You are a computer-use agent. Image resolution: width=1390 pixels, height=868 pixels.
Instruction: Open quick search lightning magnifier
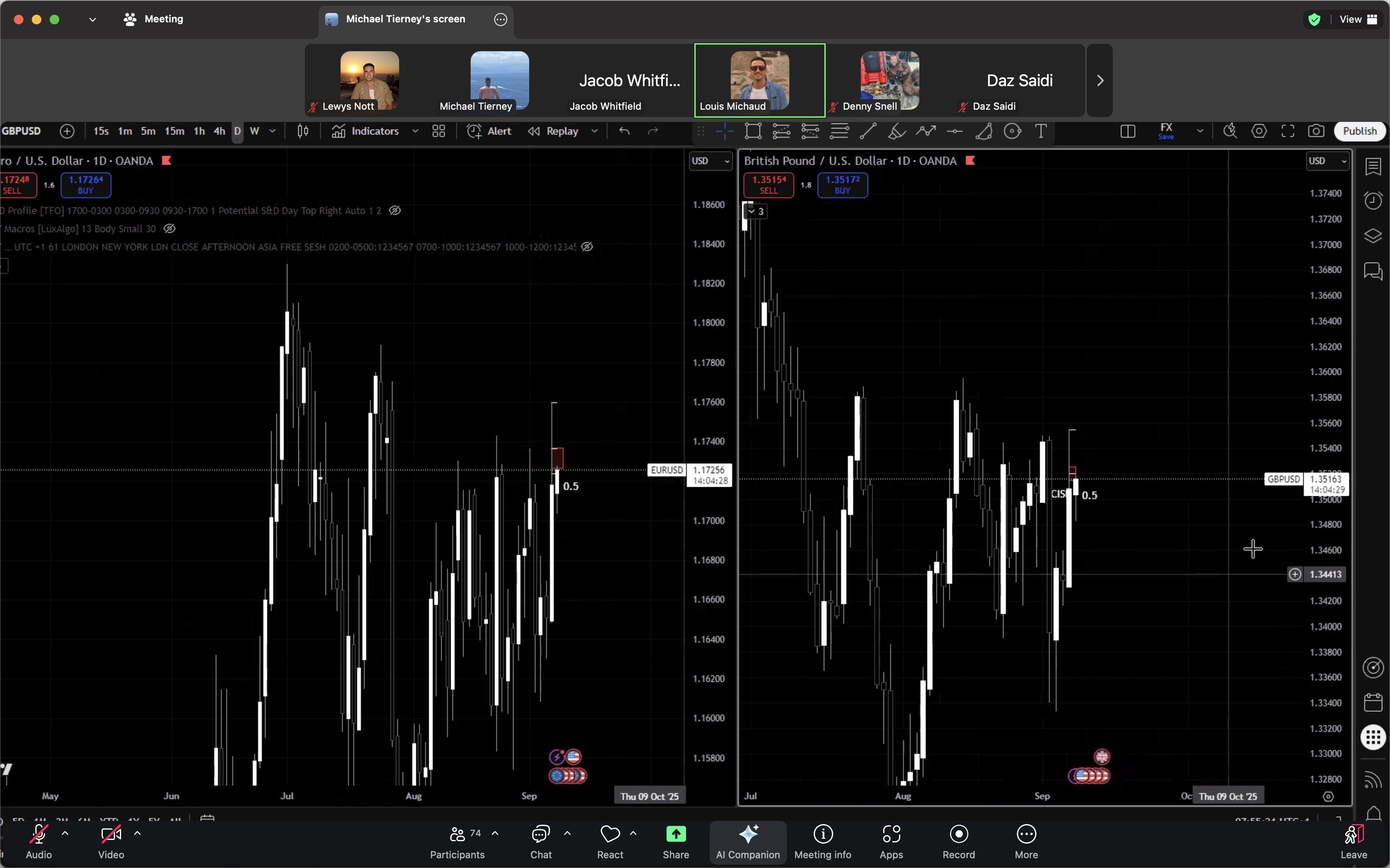click(x=1230, y=132)
